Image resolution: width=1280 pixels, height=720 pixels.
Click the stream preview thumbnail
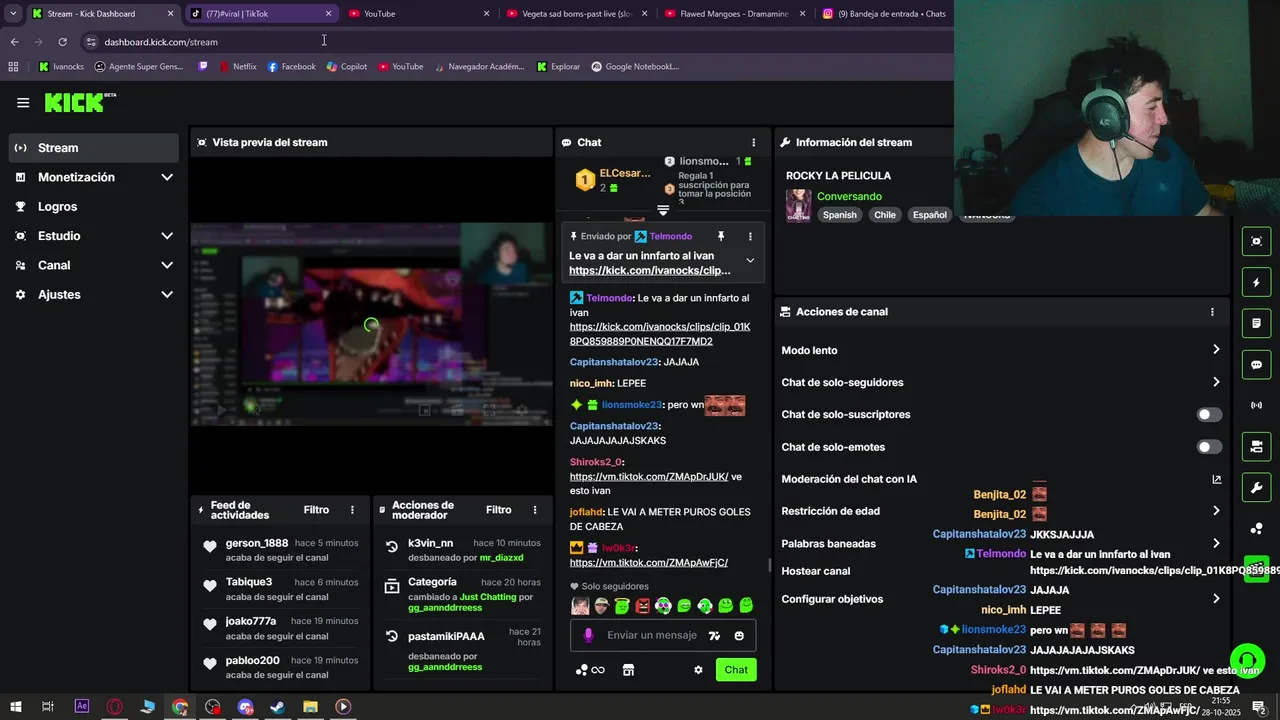pyautogui.click(x=371, y=324)
